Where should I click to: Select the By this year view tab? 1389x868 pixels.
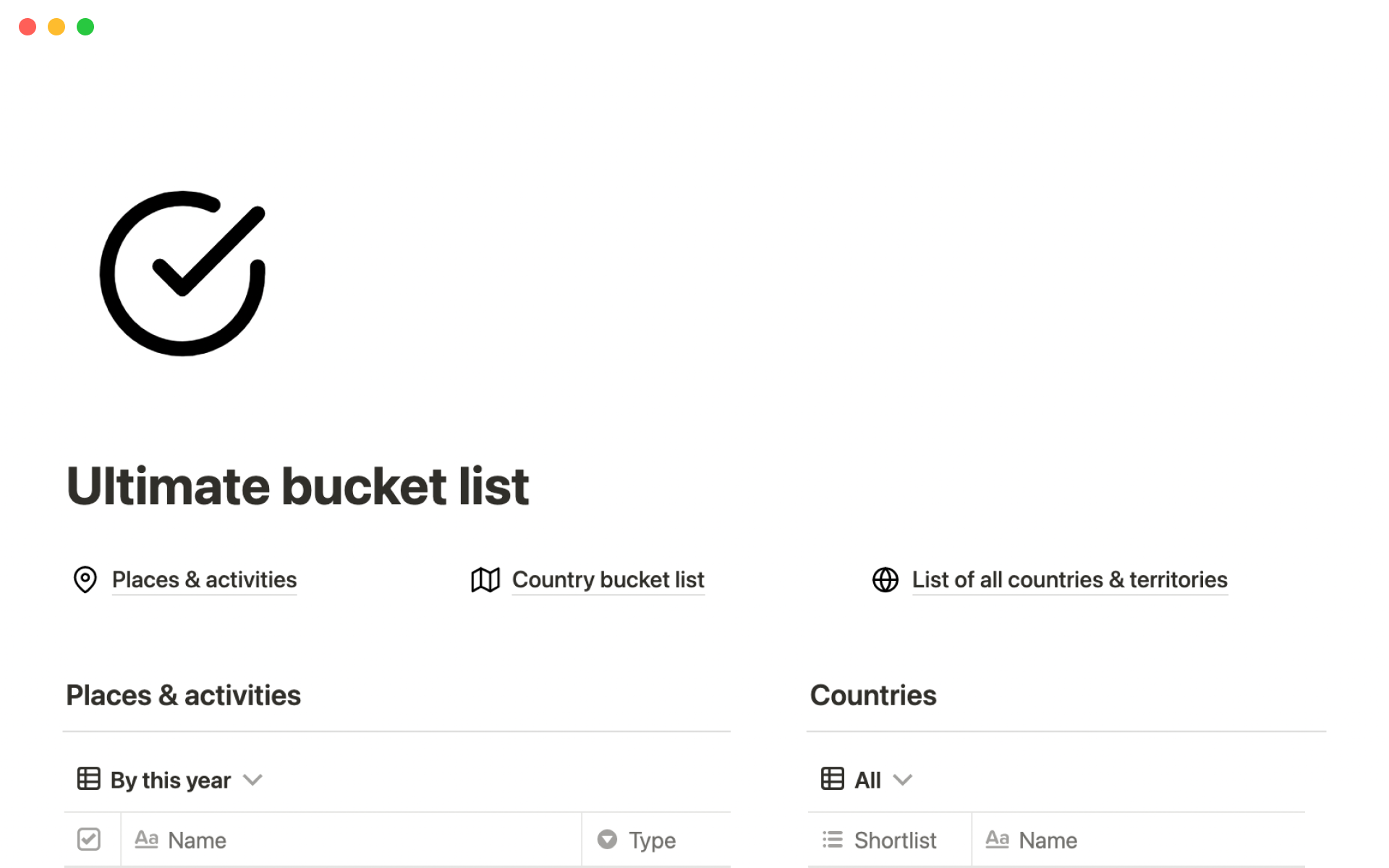tap(170, 780)
